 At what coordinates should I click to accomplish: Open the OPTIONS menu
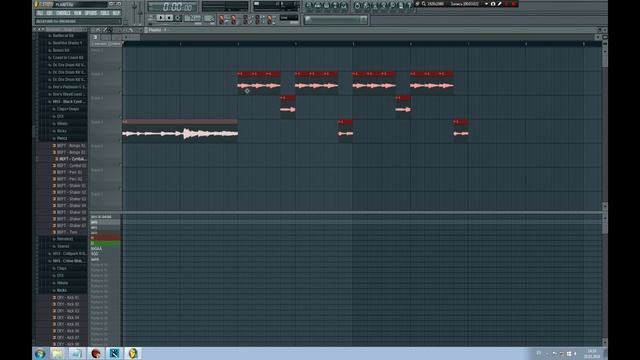[91, 13]
